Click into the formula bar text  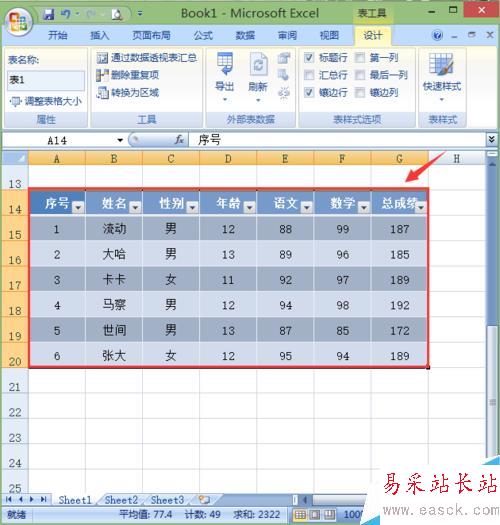point(337,140)
